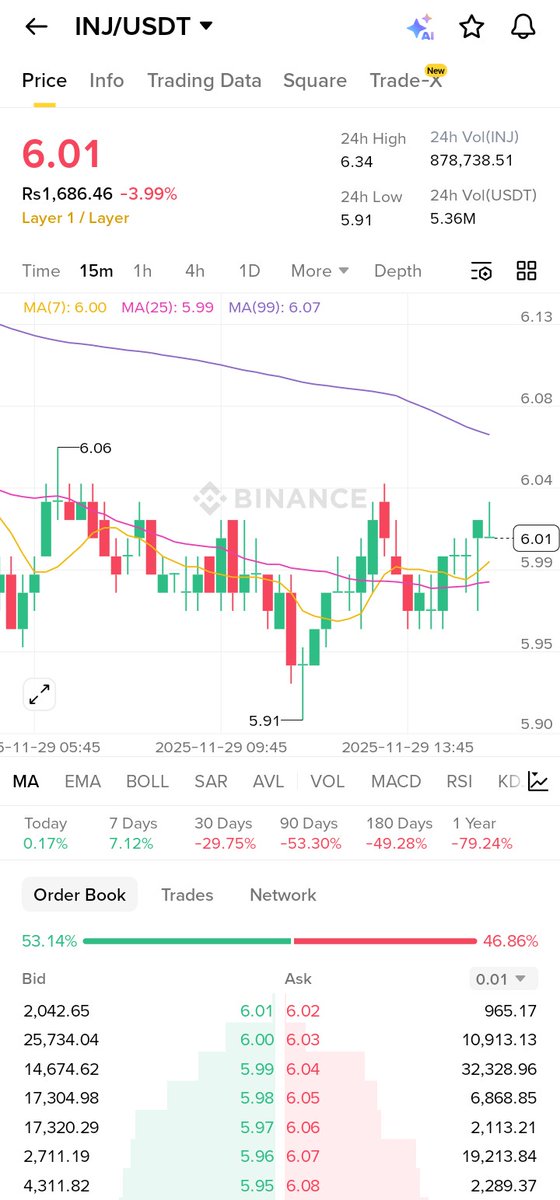
Task: Select the 1h timeframe
Action: tap(143, 271)
